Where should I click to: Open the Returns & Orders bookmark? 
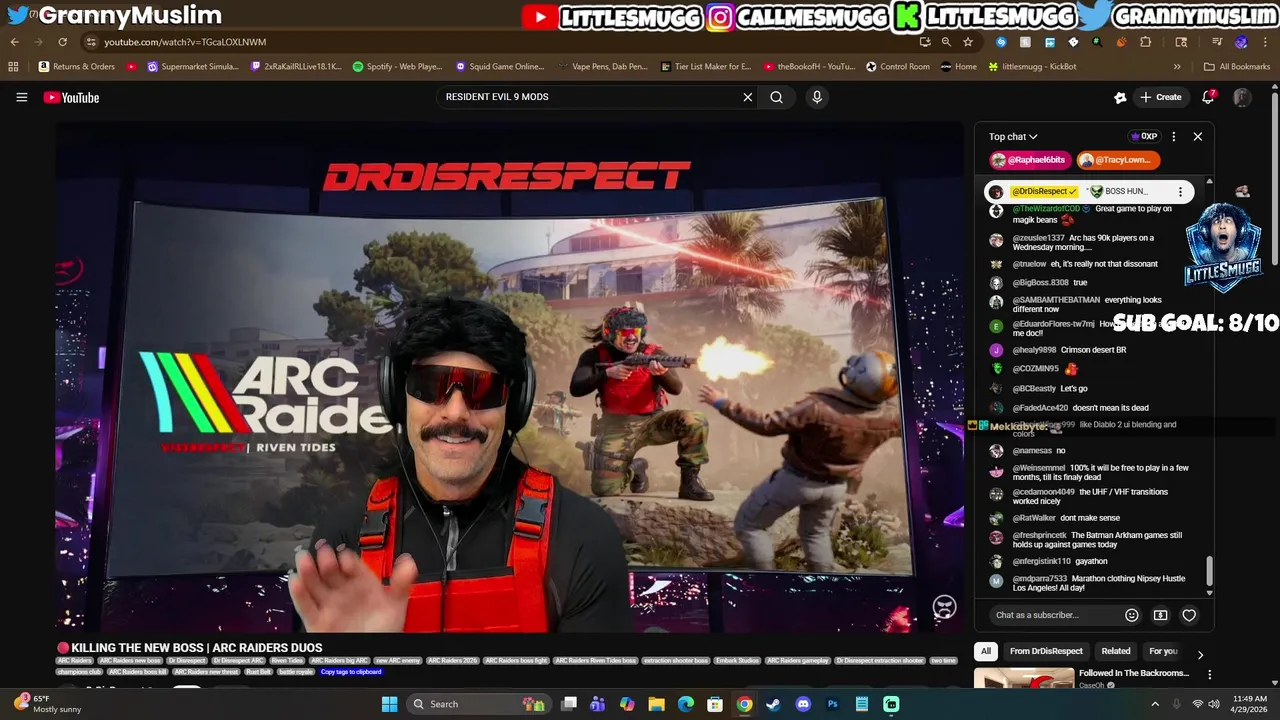[x=77, y=67]
